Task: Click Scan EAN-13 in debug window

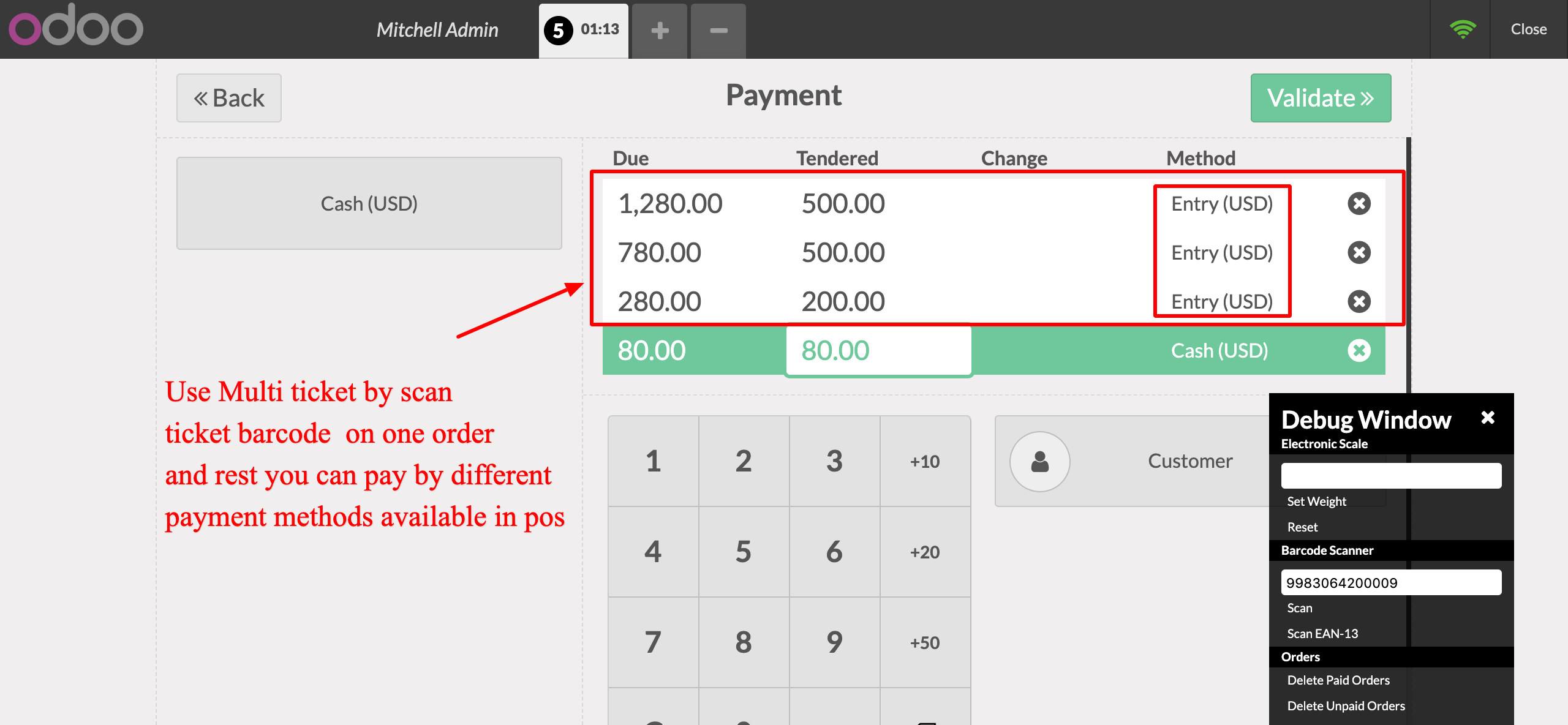Action: coord(1322,634)
